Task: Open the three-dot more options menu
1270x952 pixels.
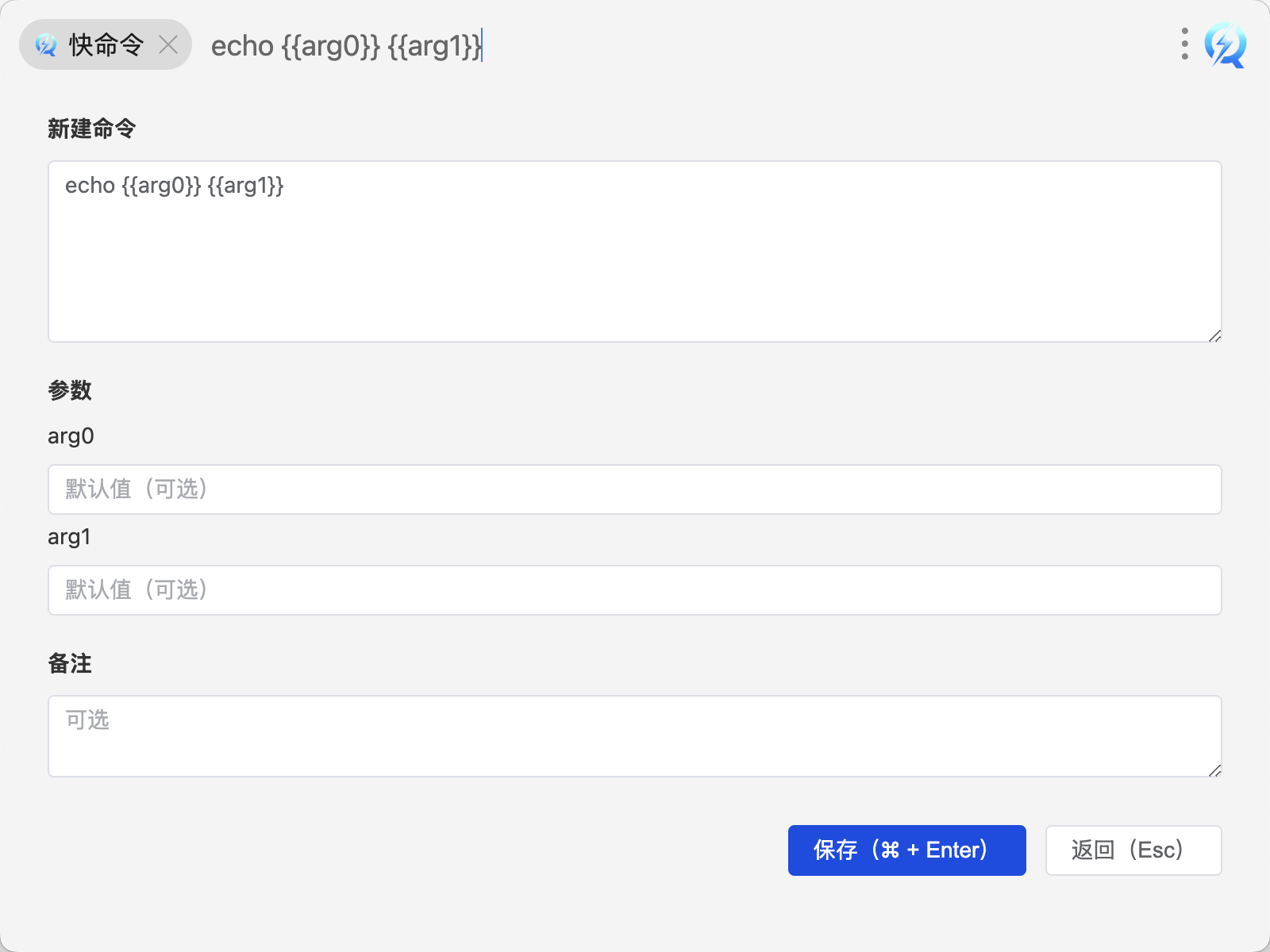Action: (x=1184, y=44)
